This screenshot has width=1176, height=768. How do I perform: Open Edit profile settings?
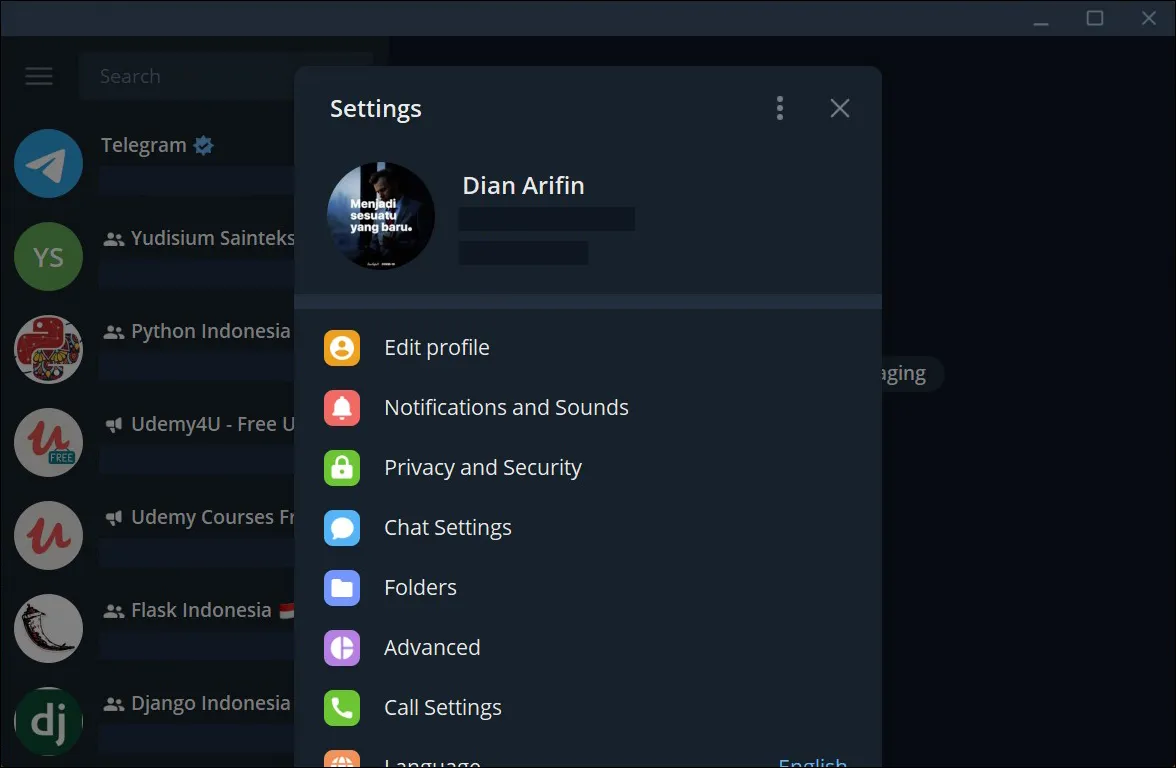(437, 348)
